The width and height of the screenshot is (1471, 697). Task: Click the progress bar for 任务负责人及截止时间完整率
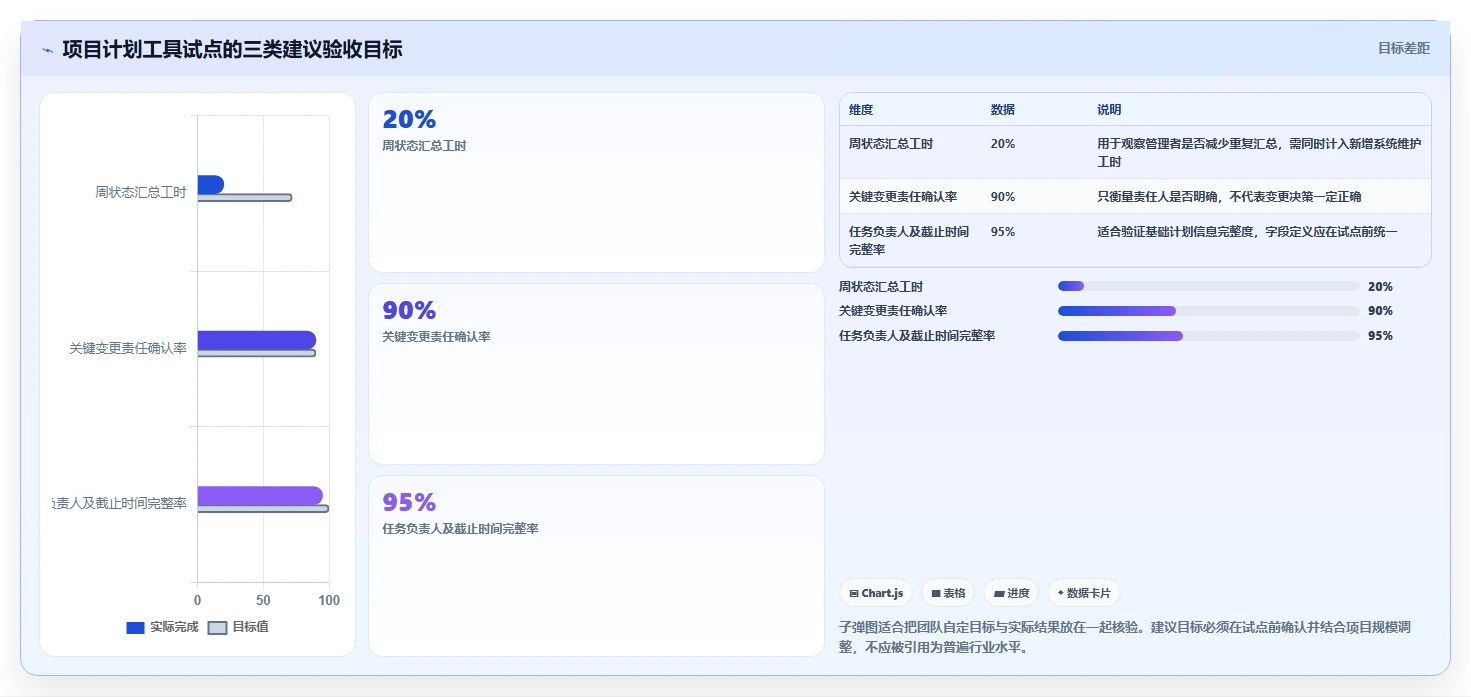point(1208,336)
